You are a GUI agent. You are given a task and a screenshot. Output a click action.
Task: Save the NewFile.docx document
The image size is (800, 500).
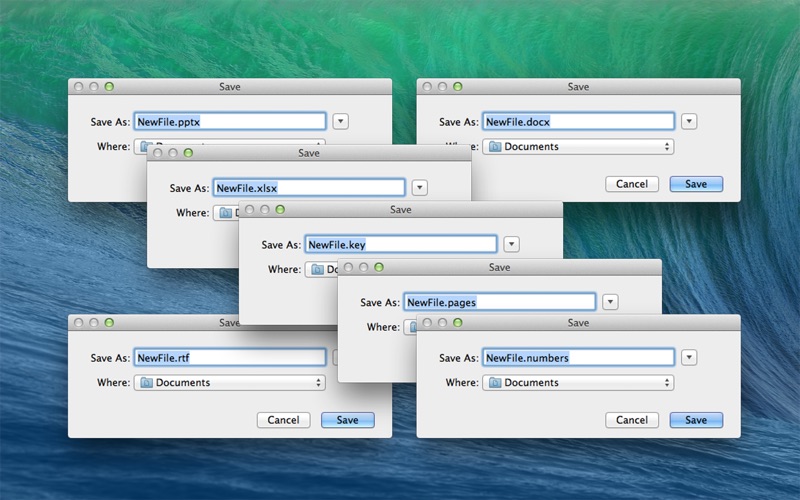click(696, 184)
